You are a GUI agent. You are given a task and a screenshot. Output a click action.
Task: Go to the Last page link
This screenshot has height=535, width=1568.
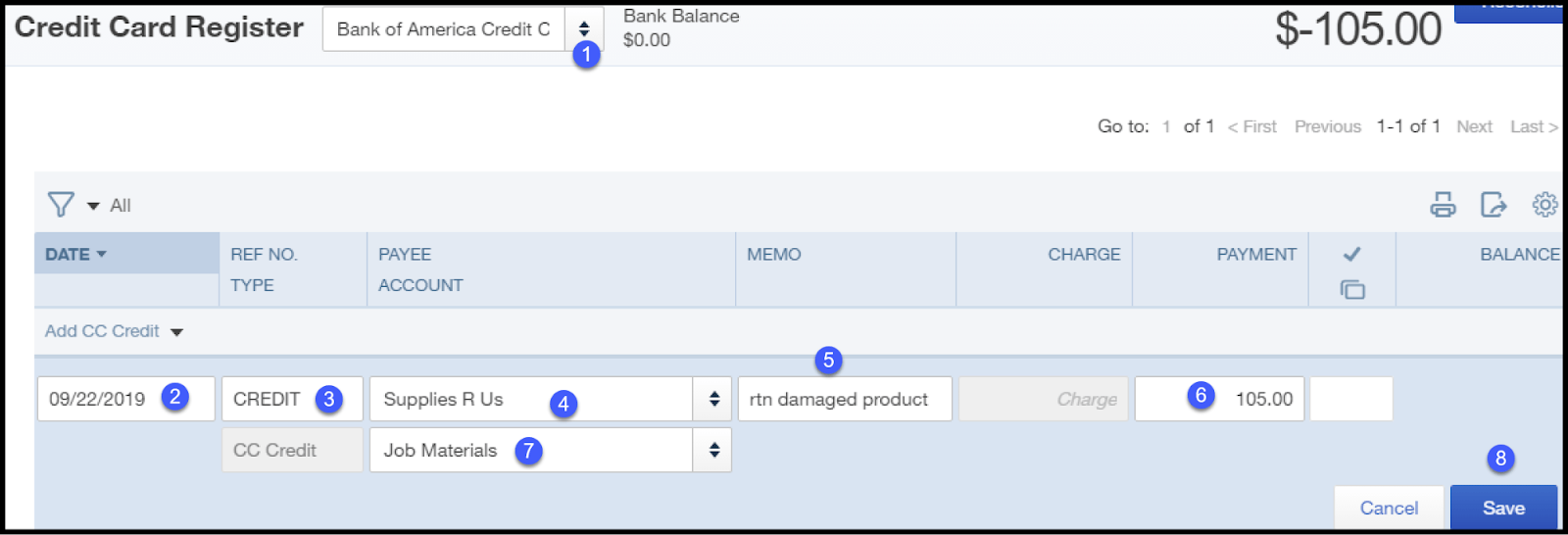(x=1535, y=126)
